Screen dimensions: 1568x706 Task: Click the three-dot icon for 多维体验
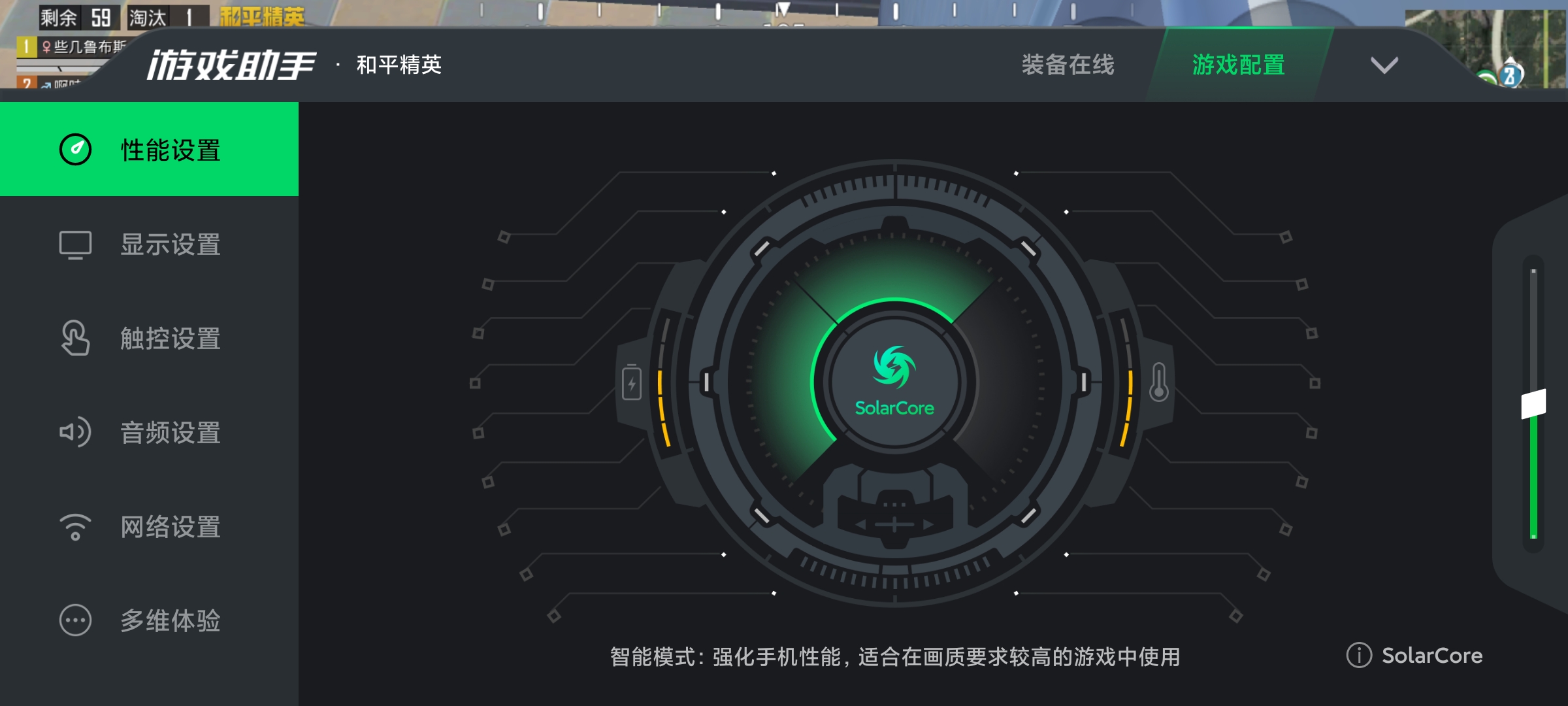(x=75, y=620)
